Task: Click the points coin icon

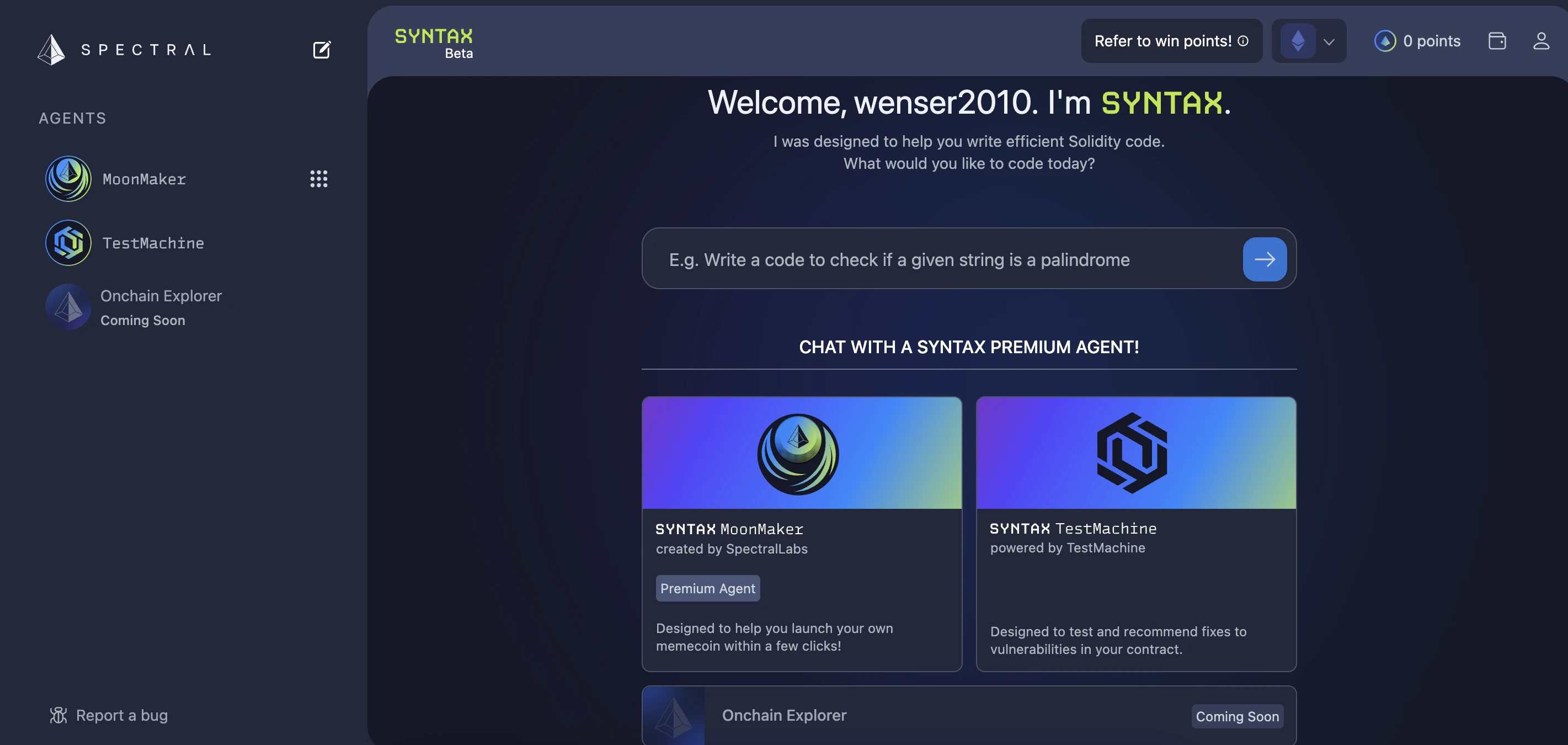Action: (1385, 41)
